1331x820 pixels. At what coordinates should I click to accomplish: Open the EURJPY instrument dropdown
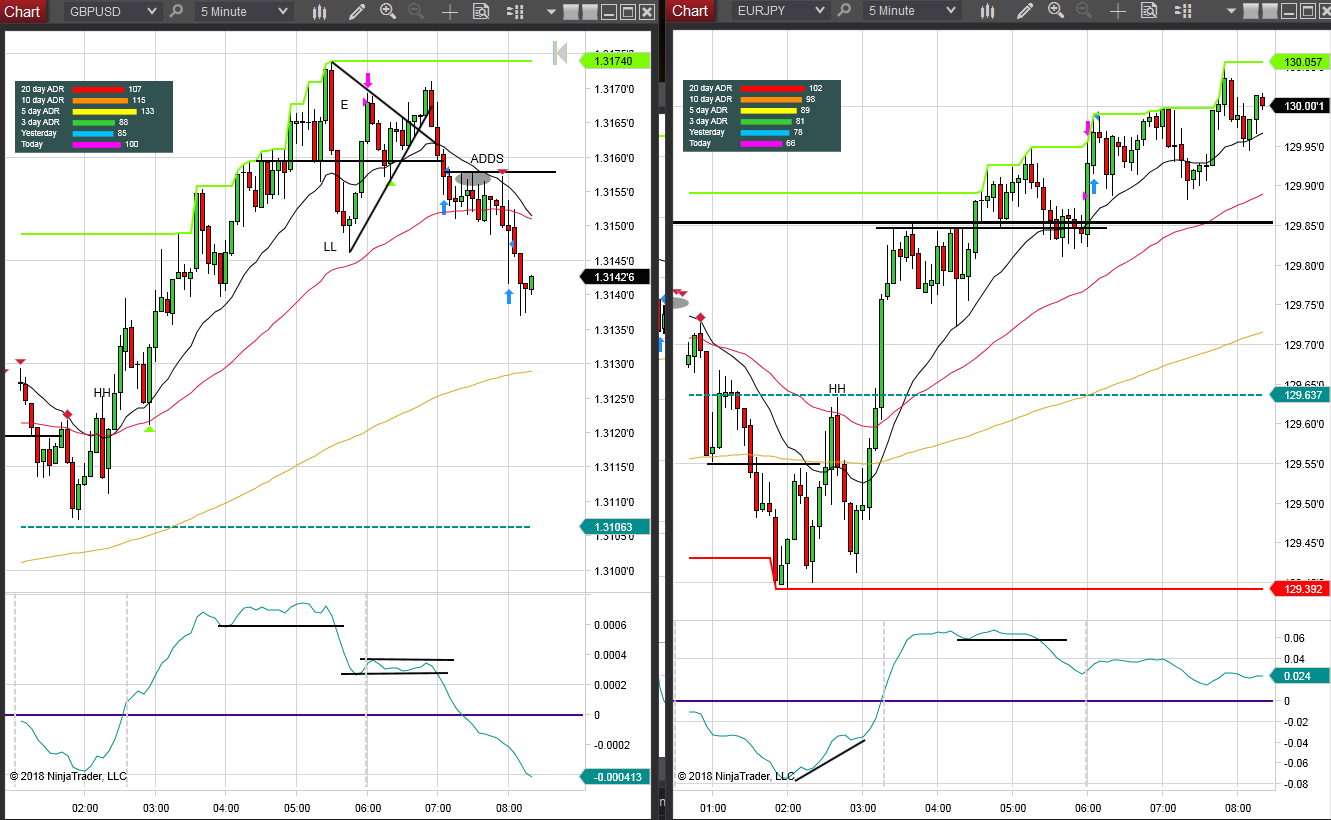(780, 11)
